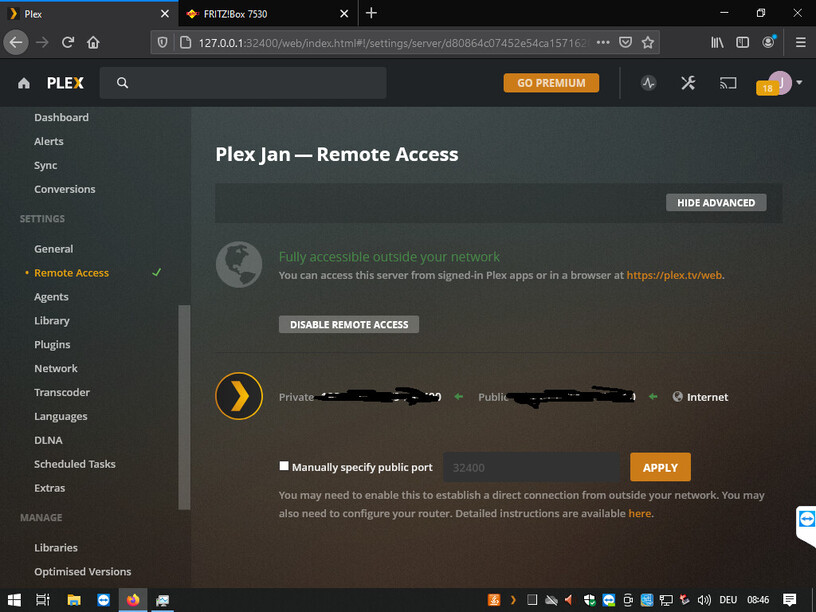Reload the current page
This screenshot has width=816, height=612.
68,42
